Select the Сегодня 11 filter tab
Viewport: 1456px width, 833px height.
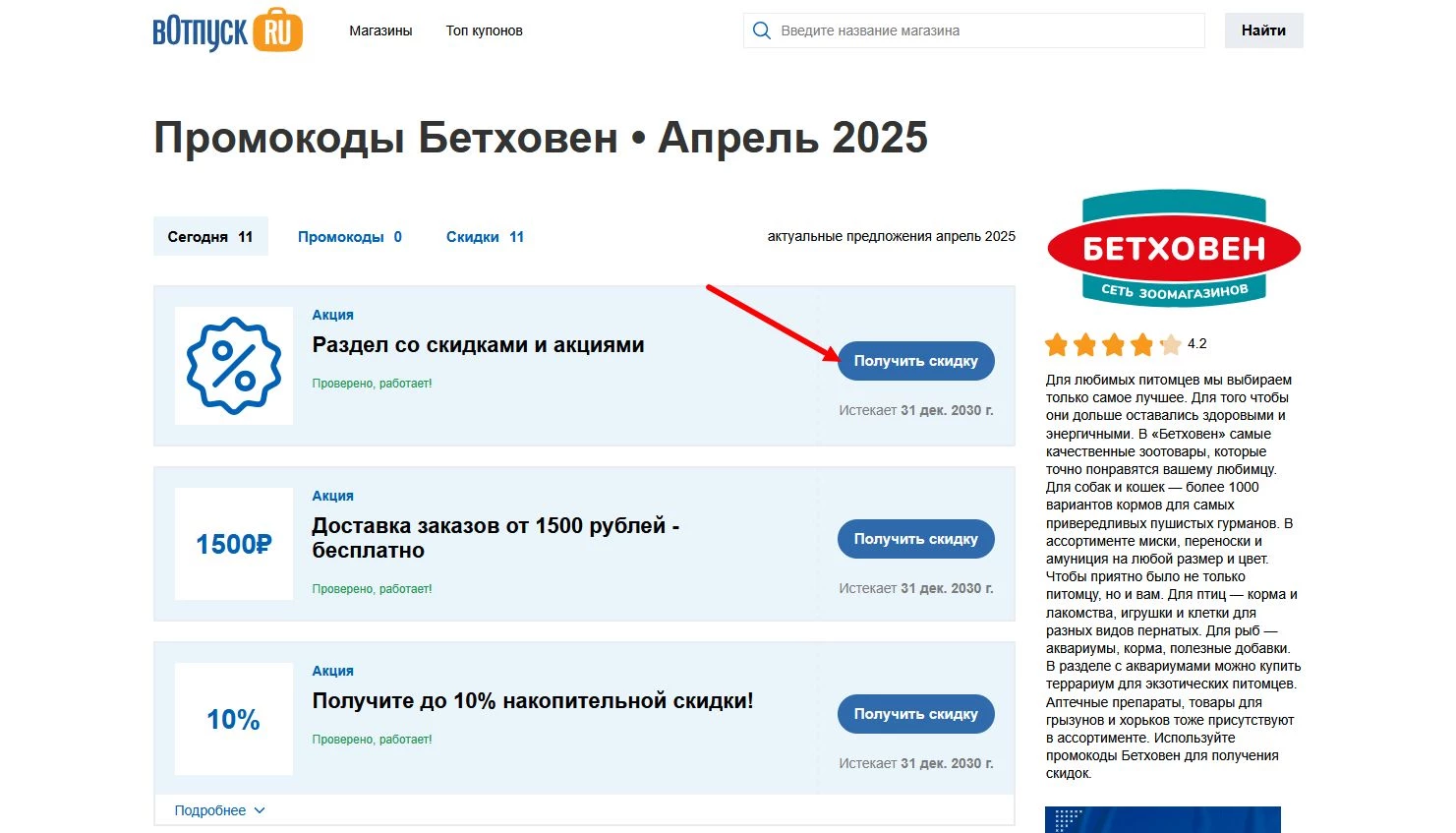tap(209, 236)
